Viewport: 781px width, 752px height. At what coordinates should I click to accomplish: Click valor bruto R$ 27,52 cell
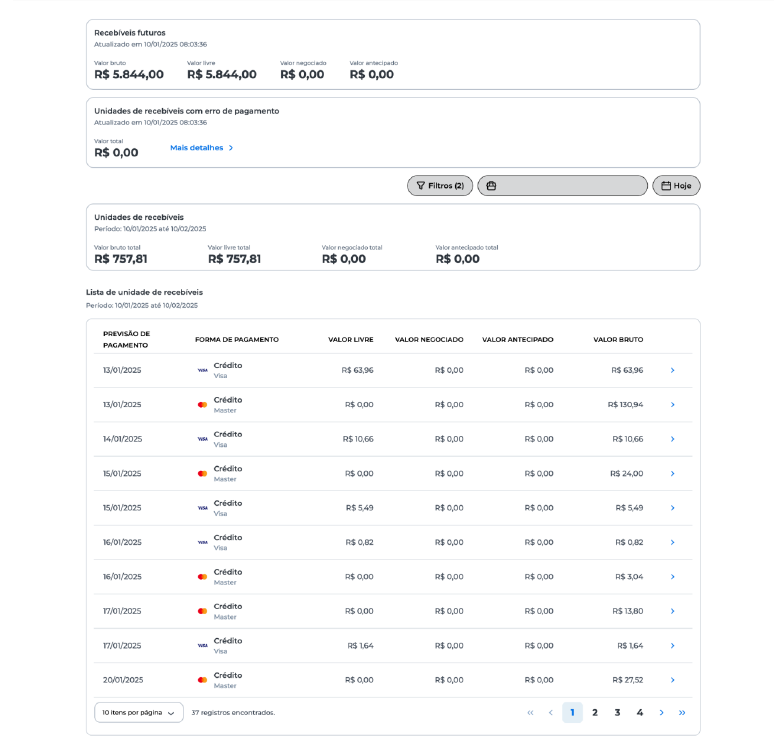(x=628, y=680)
